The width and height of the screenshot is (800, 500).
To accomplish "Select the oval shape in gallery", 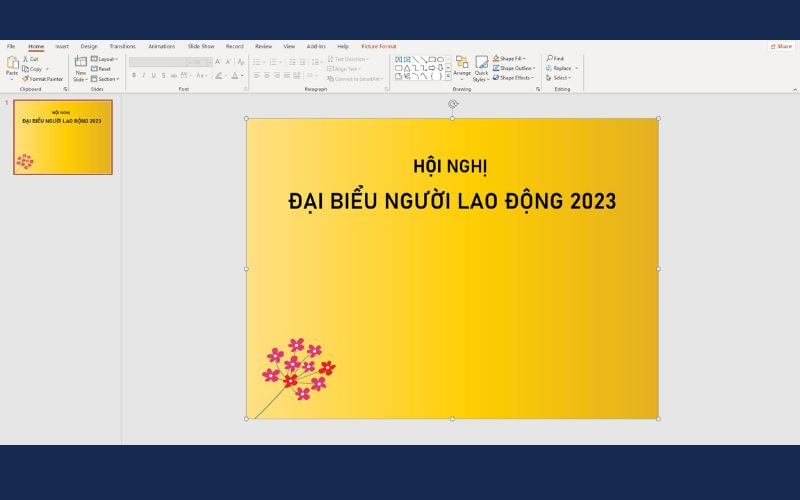I will [x=440, y=60].
